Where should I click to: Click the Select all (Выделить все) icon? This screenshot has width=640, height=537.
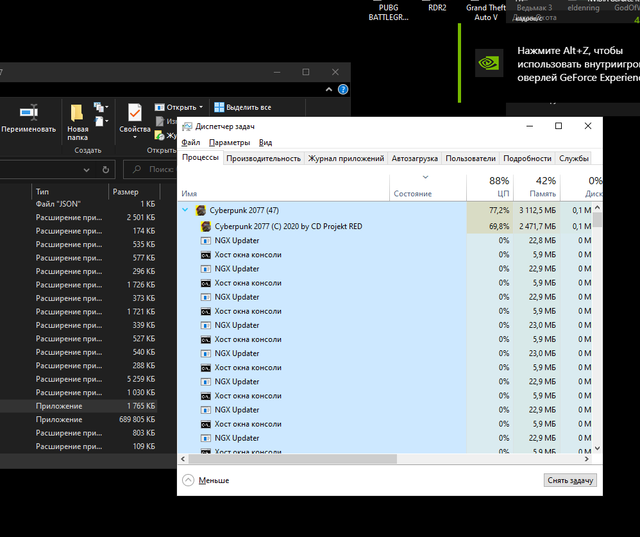click(x=219, y=107)
